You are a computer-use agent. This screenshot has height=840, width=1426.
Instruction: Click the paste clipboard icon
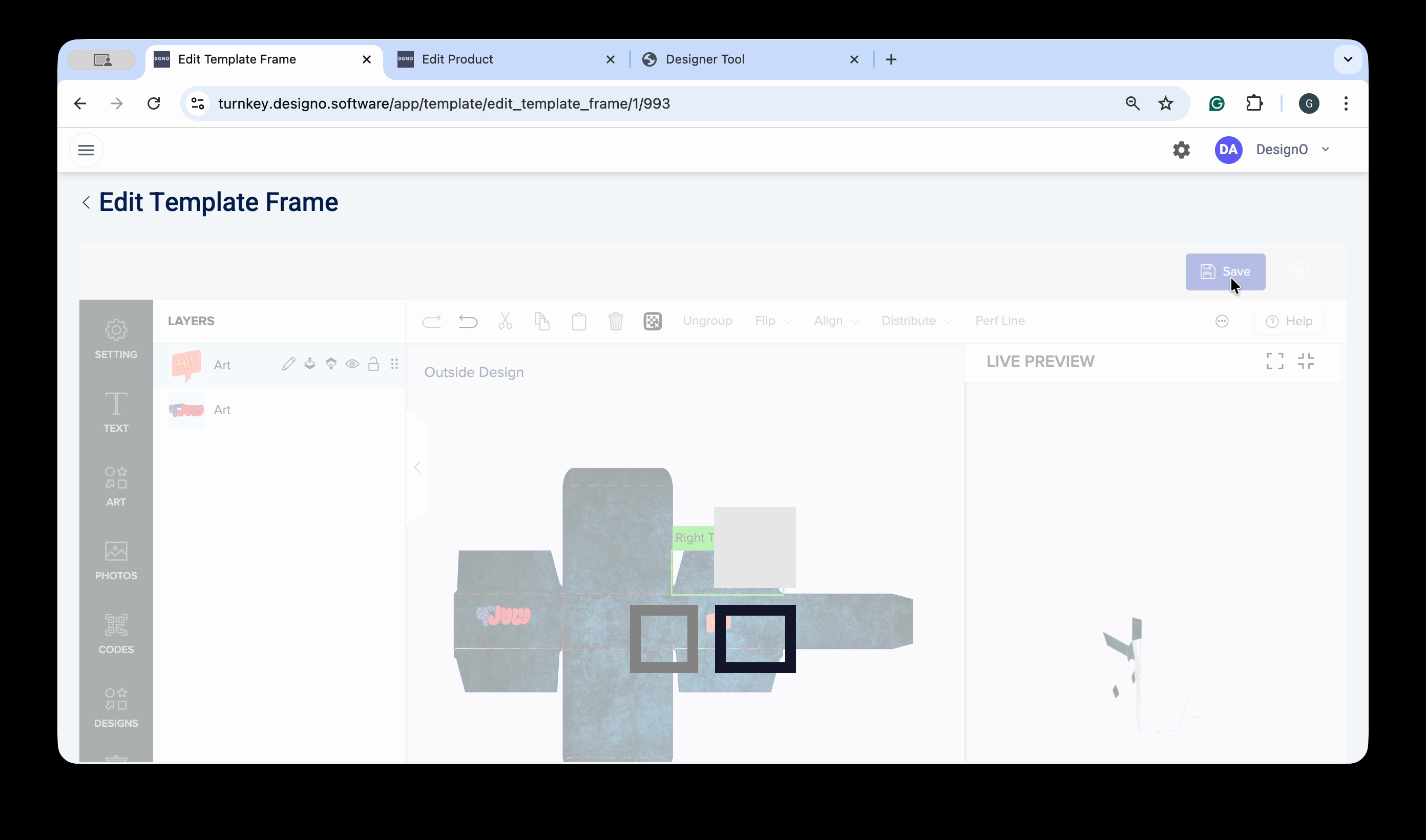coord(578,321)
